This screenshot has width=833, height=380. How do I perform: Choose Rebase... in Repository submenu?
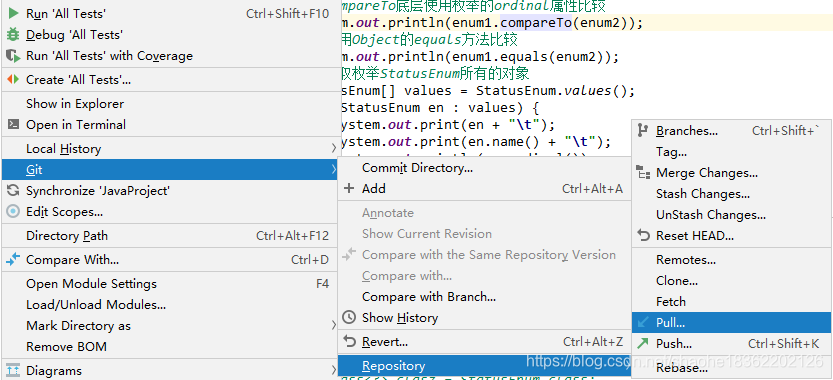click(x=732, y=367)
